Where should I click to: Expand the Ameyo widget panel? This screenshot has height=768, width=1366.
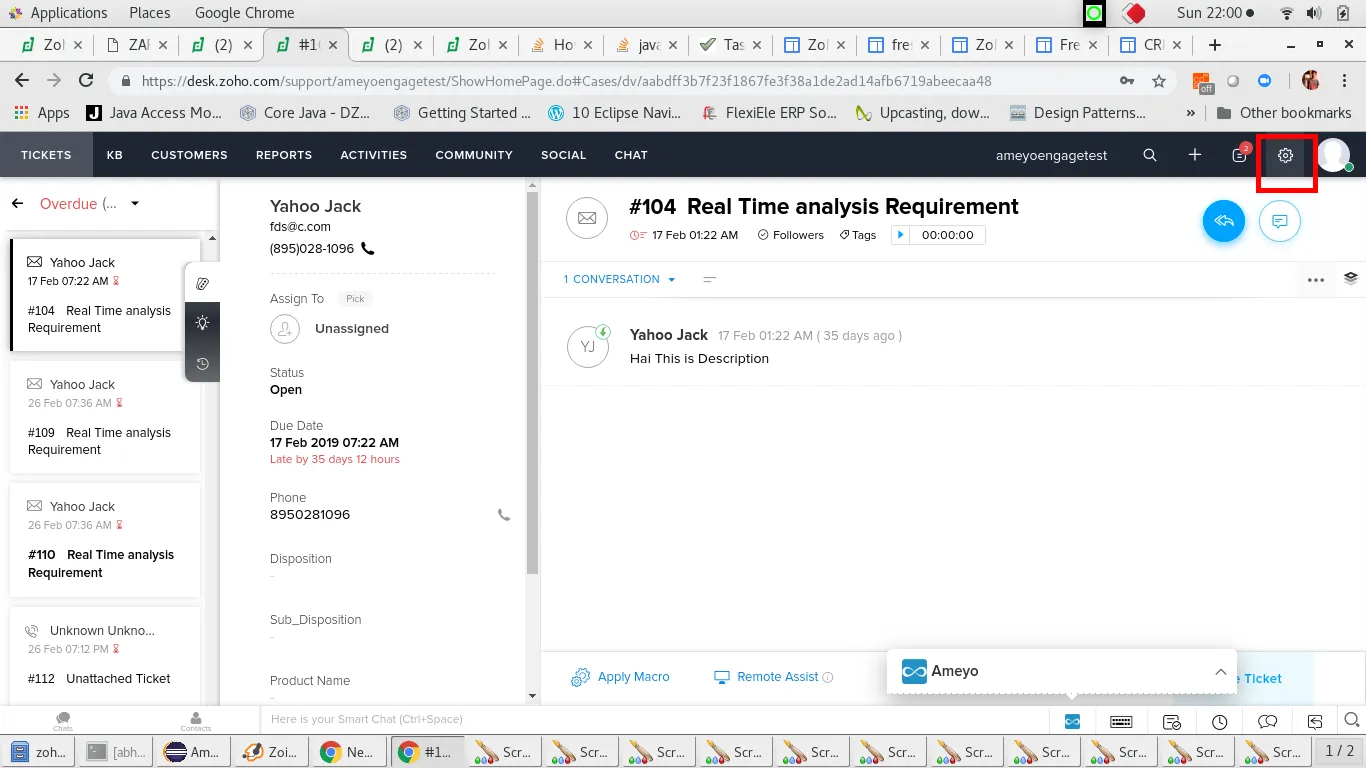(x=1220, y=672)
